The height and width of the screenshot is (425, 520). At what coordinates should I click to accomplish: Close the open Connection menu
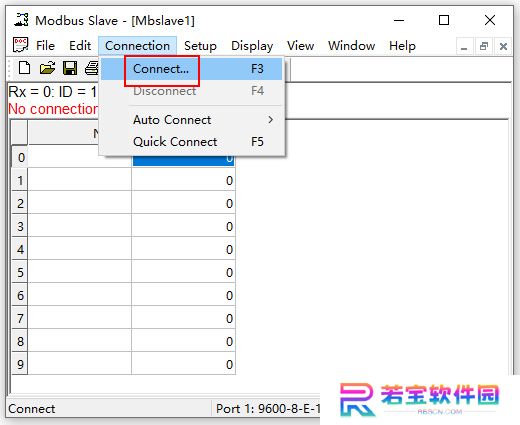coord(137,46)
